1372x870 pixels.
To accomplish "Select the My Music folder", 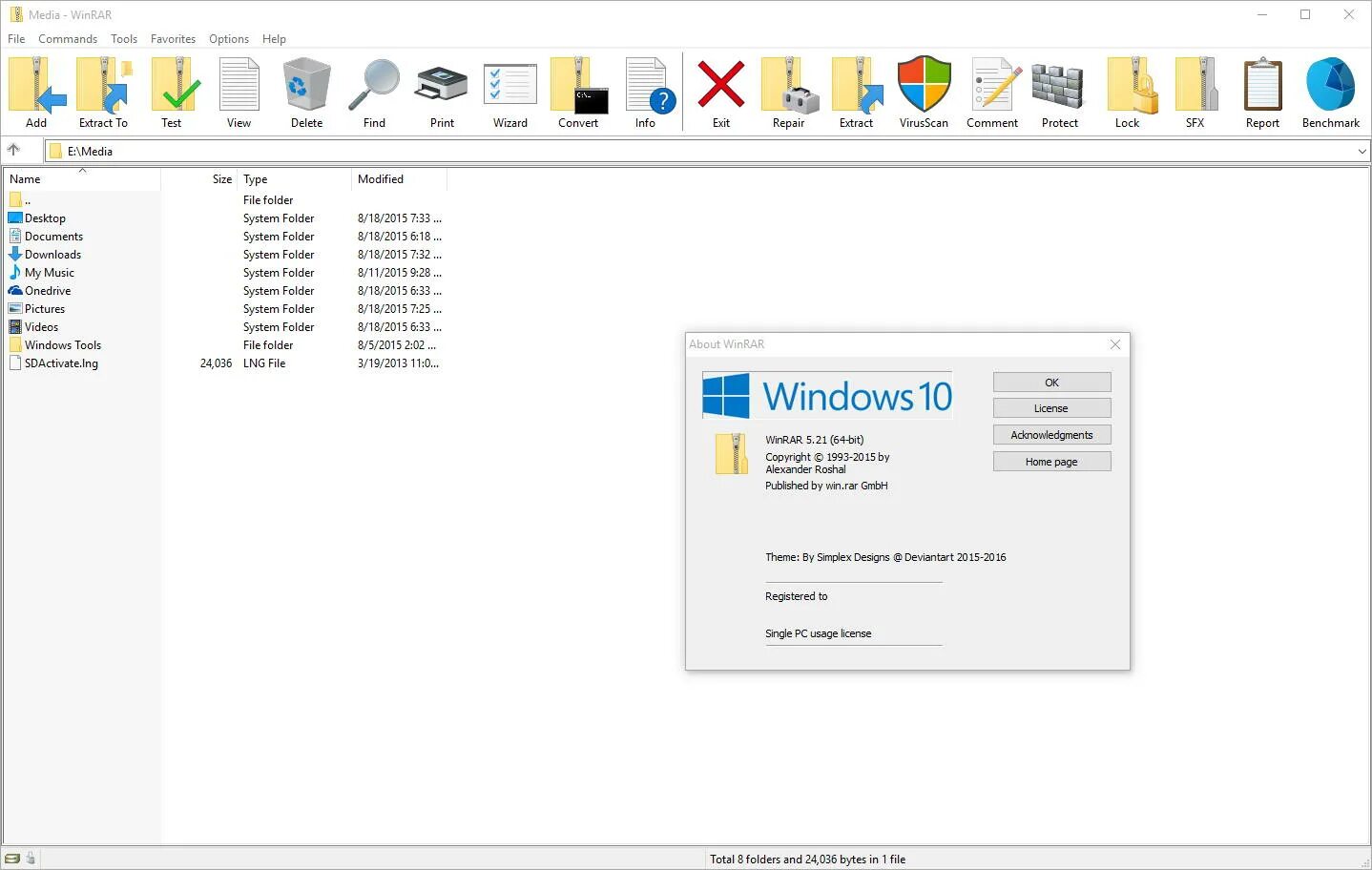I will tap(41, 273).
